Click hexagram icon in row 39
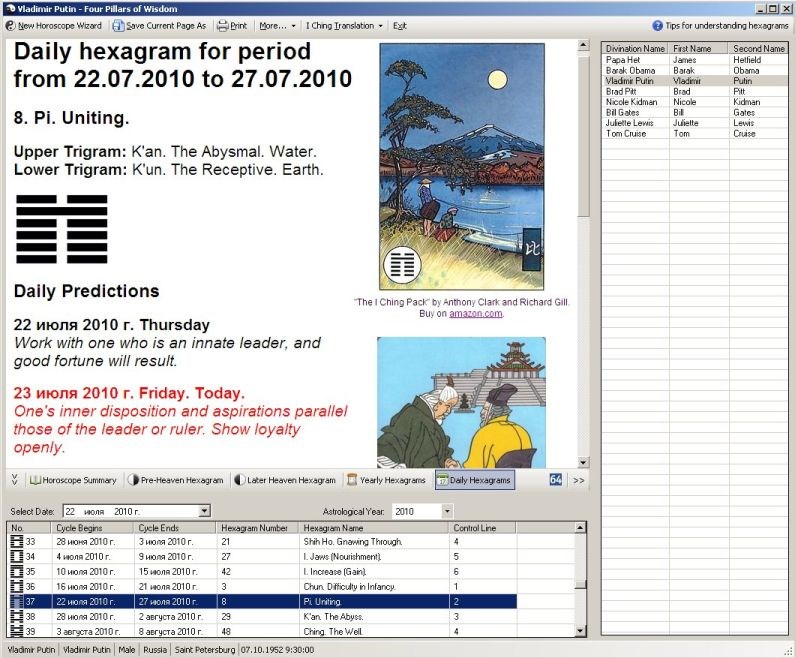 (x=17, y=631)
